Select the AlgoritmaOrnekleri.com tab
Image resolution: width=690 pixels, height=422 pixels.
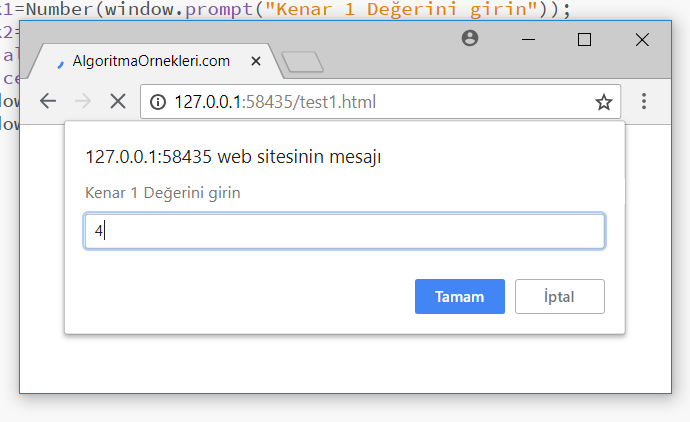coord(150,61)
